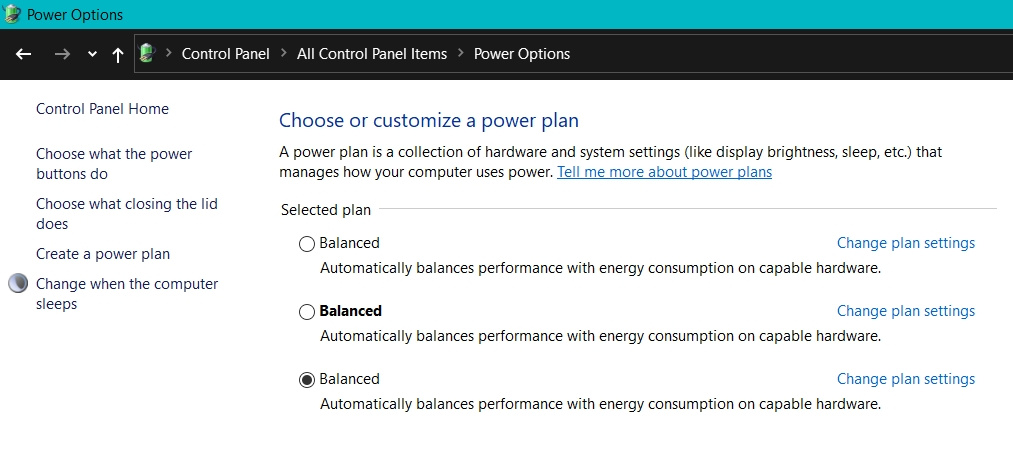The image size is (1013, 467).
Task: Change plan settings for the bold Balanced plan
Action: pyautogui.click(x=905, y=311)
